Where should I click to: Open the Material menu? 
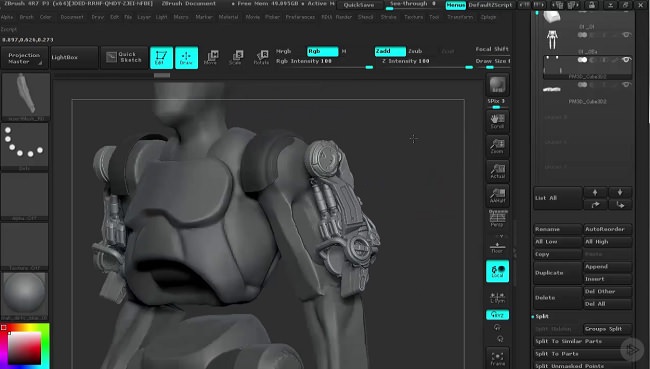pyautogui.click(x=228, y=17)
